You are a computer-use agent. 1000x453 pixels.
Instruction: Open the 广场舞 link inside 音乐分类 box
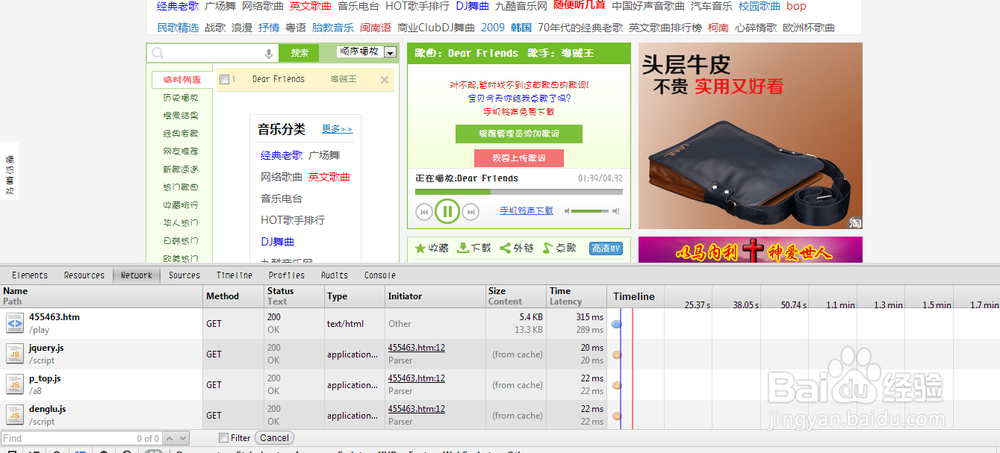325,155
